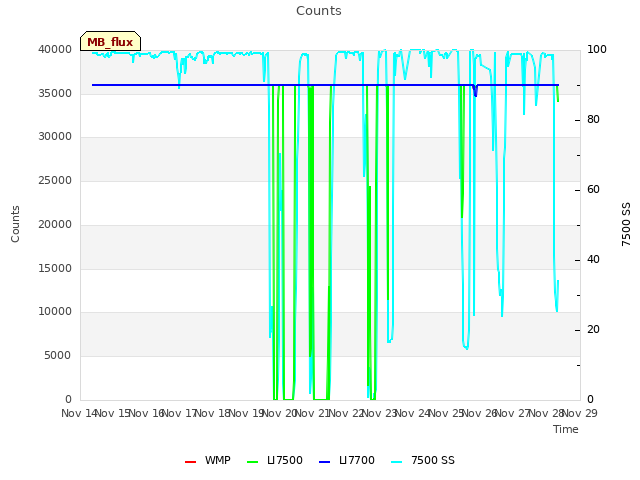The height and width of the screenshot is (480, 640).
Task: Click the right 7500 SS axis label
Action: (626, 224)
